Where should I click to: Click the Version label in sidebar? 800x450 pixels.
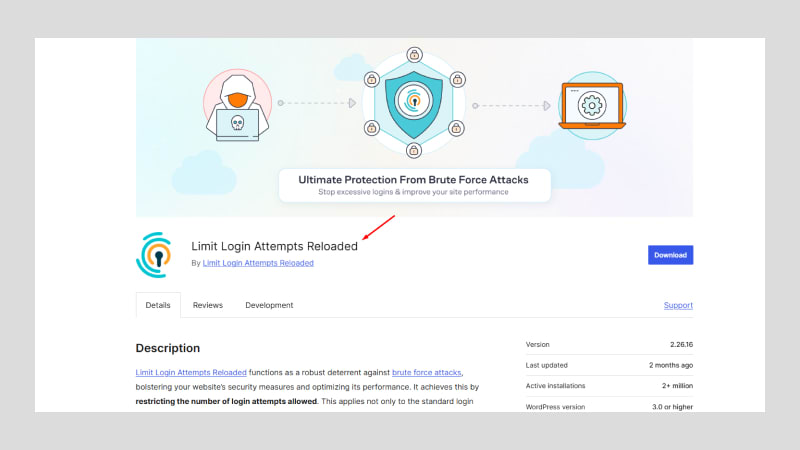tap(537, 344)
